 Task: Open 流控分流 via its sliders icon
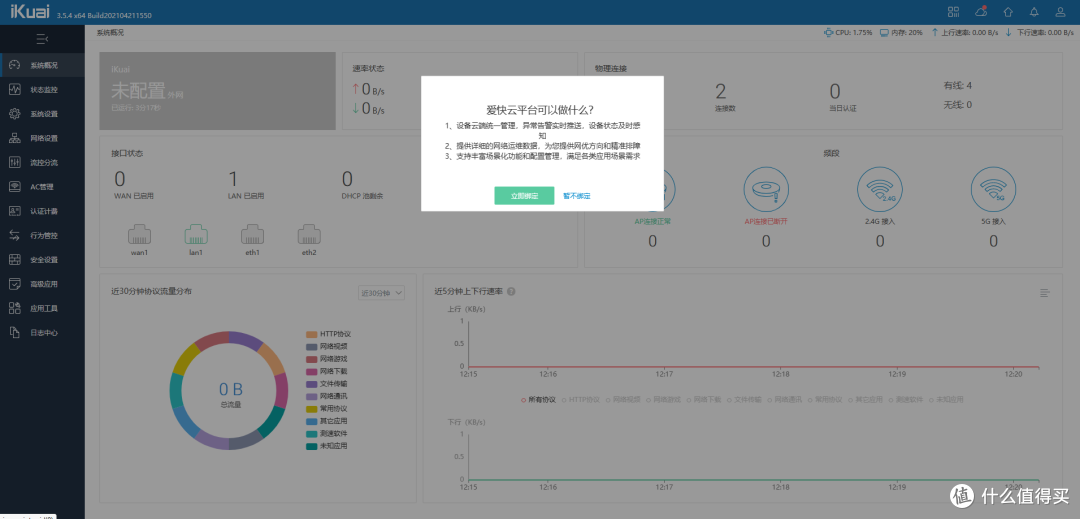[14, 162]
